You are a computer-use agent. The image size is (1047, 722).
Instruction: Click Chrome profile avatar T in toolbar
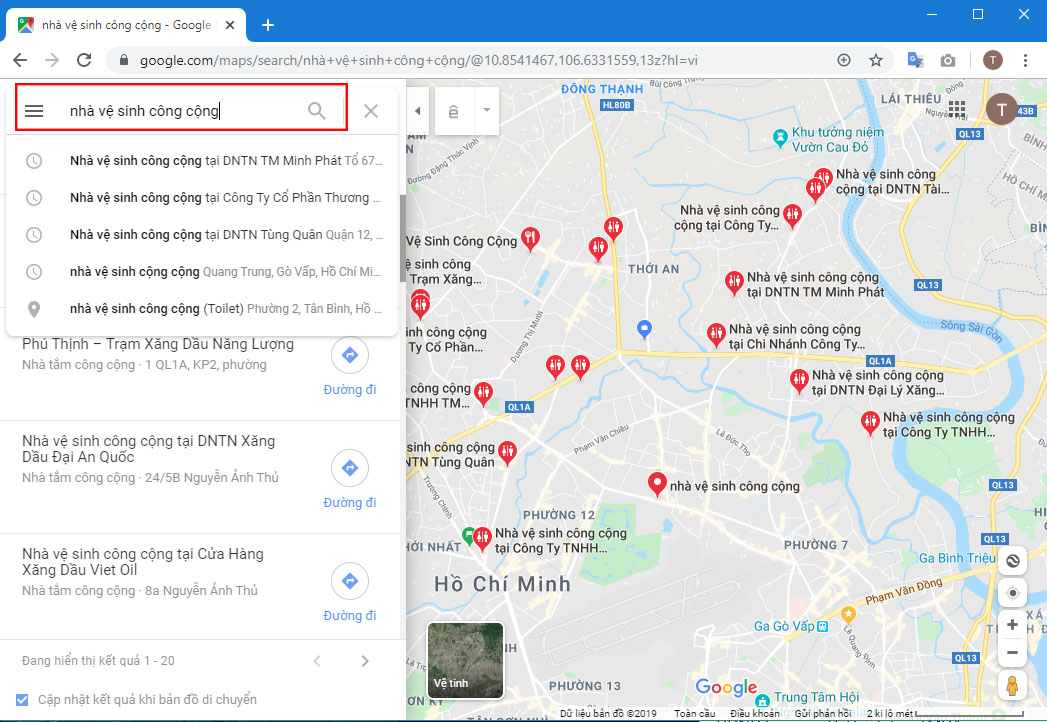coord(993,60)
